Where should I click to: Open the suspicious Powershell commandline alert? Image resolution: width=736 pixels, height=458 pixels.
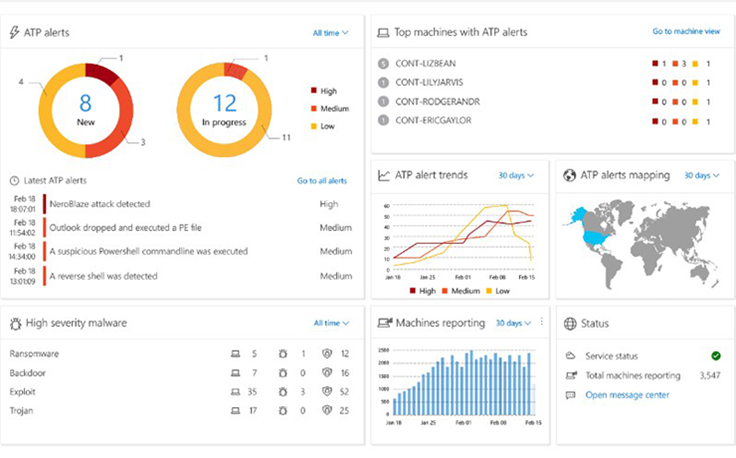click(x=148, y=252)
